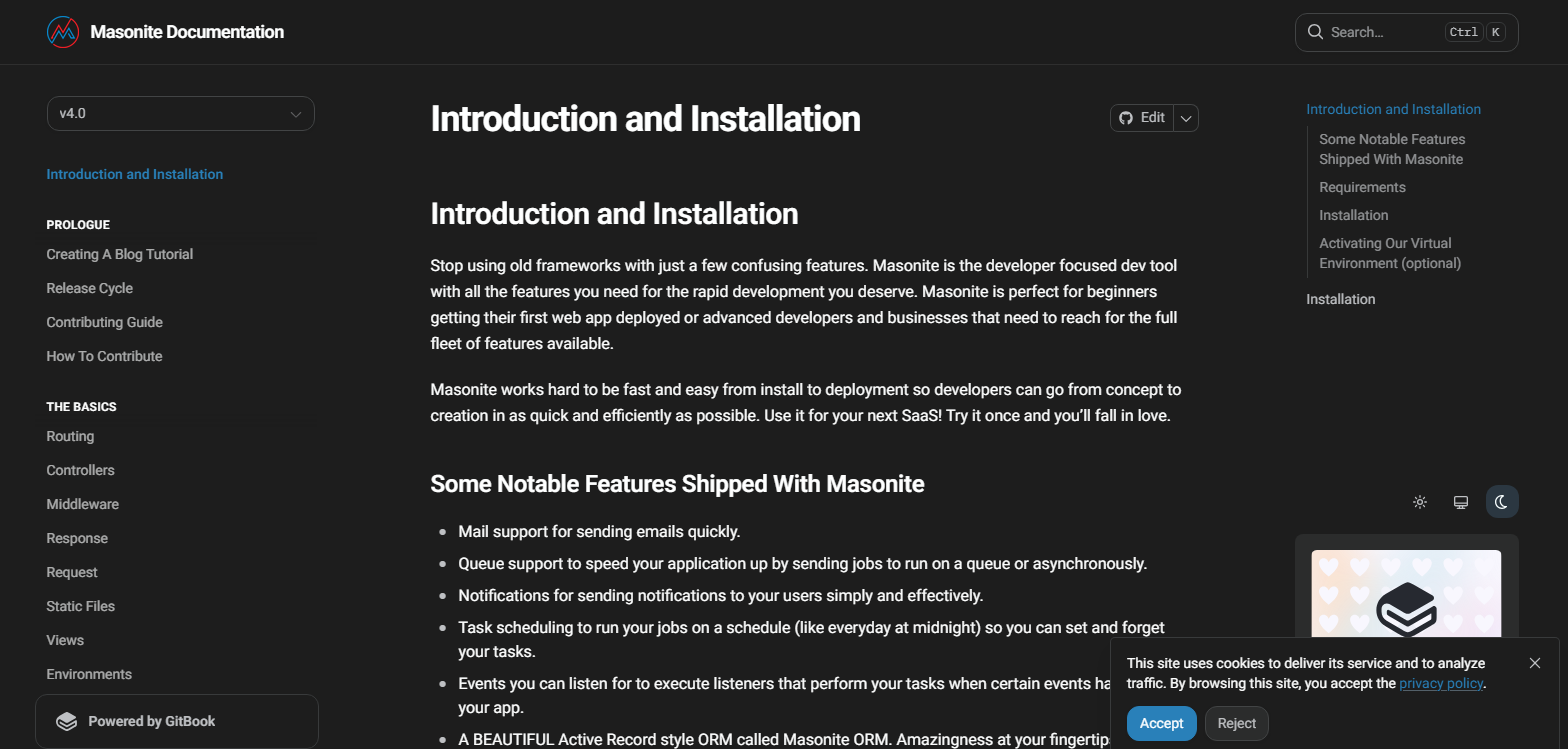Open the v4.0 version dropdown
Image resolution: width=1568 pixels, height=749 pixels.
pos(180,113)
